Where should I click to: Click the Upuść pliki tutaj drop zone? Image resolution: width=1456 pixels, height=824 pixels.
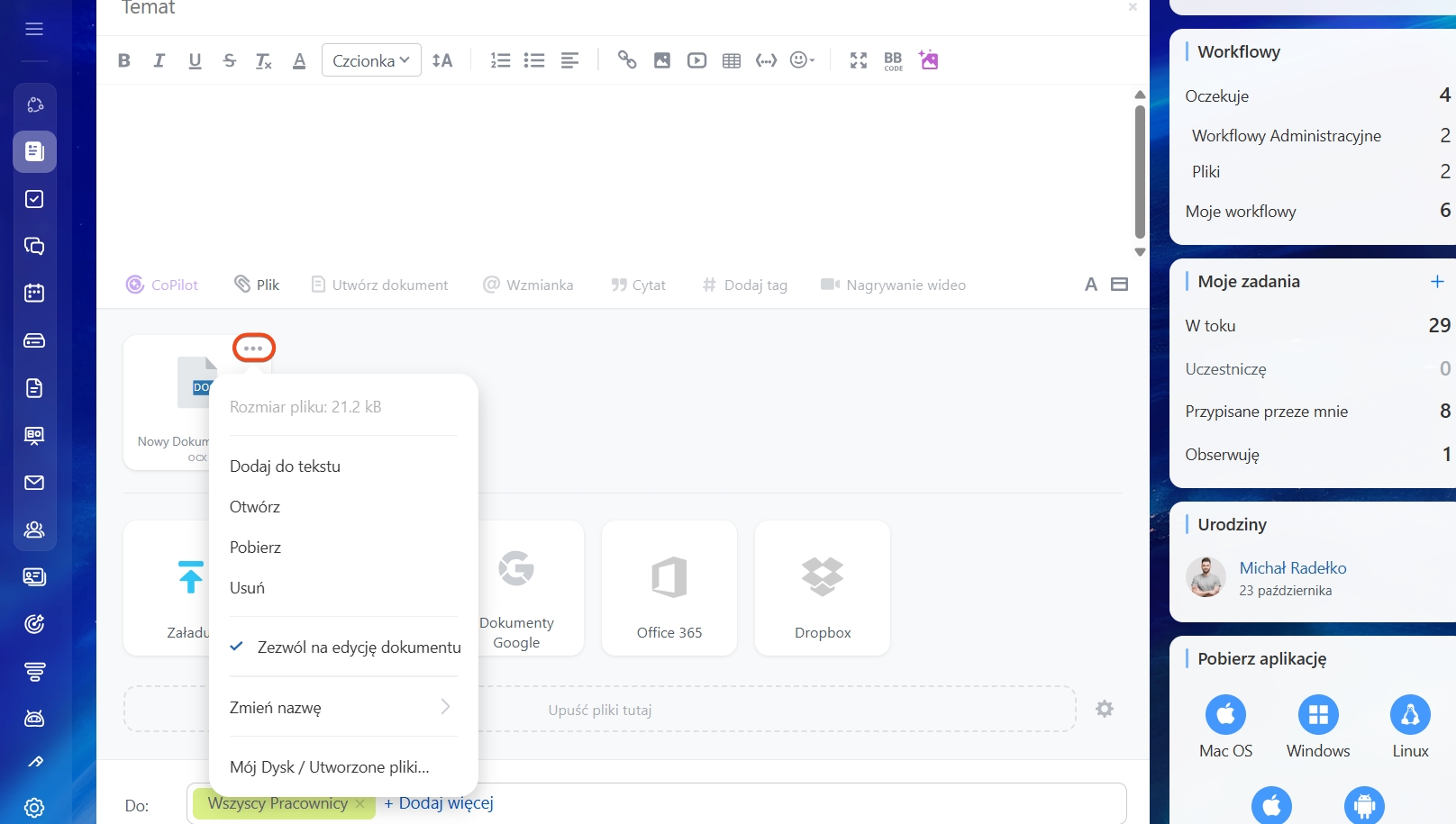tap(600, 710)
